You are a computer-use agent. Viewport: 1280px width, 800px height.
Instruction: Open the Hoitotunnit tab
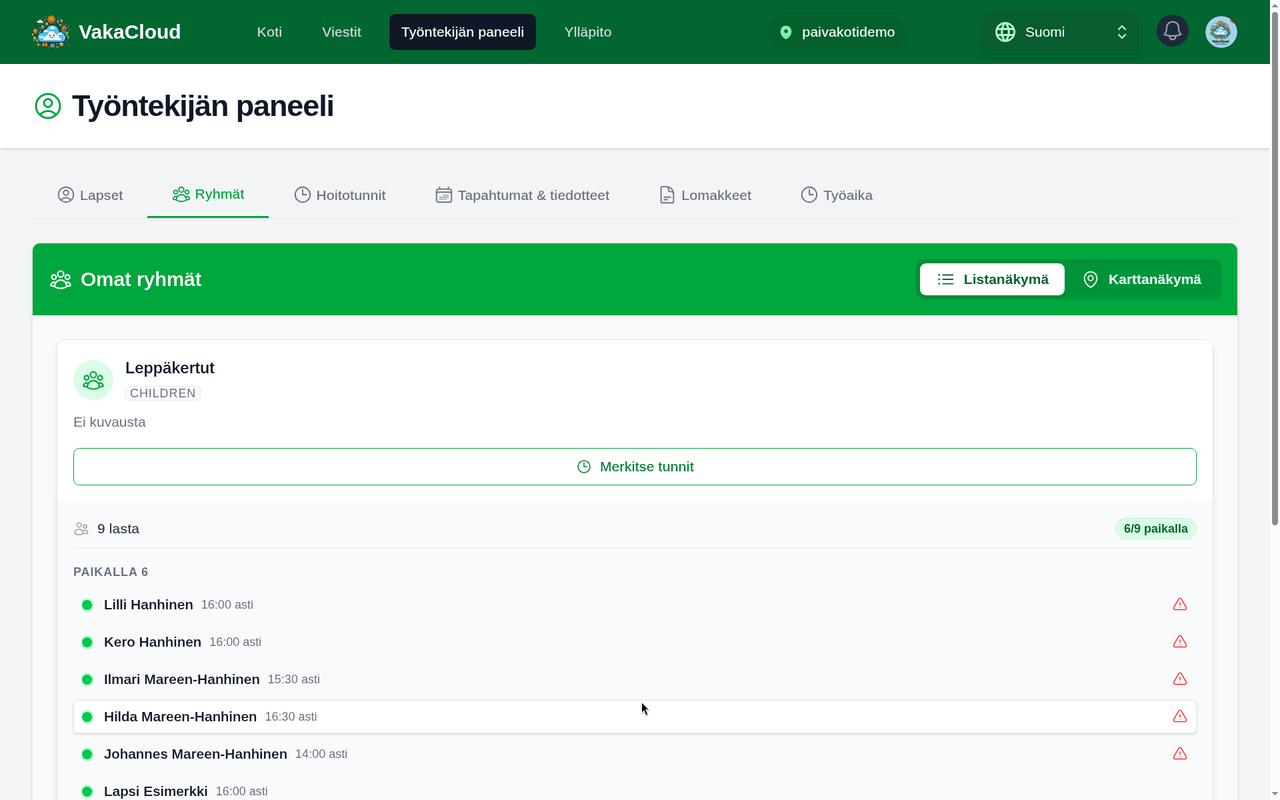pos(340,195)
